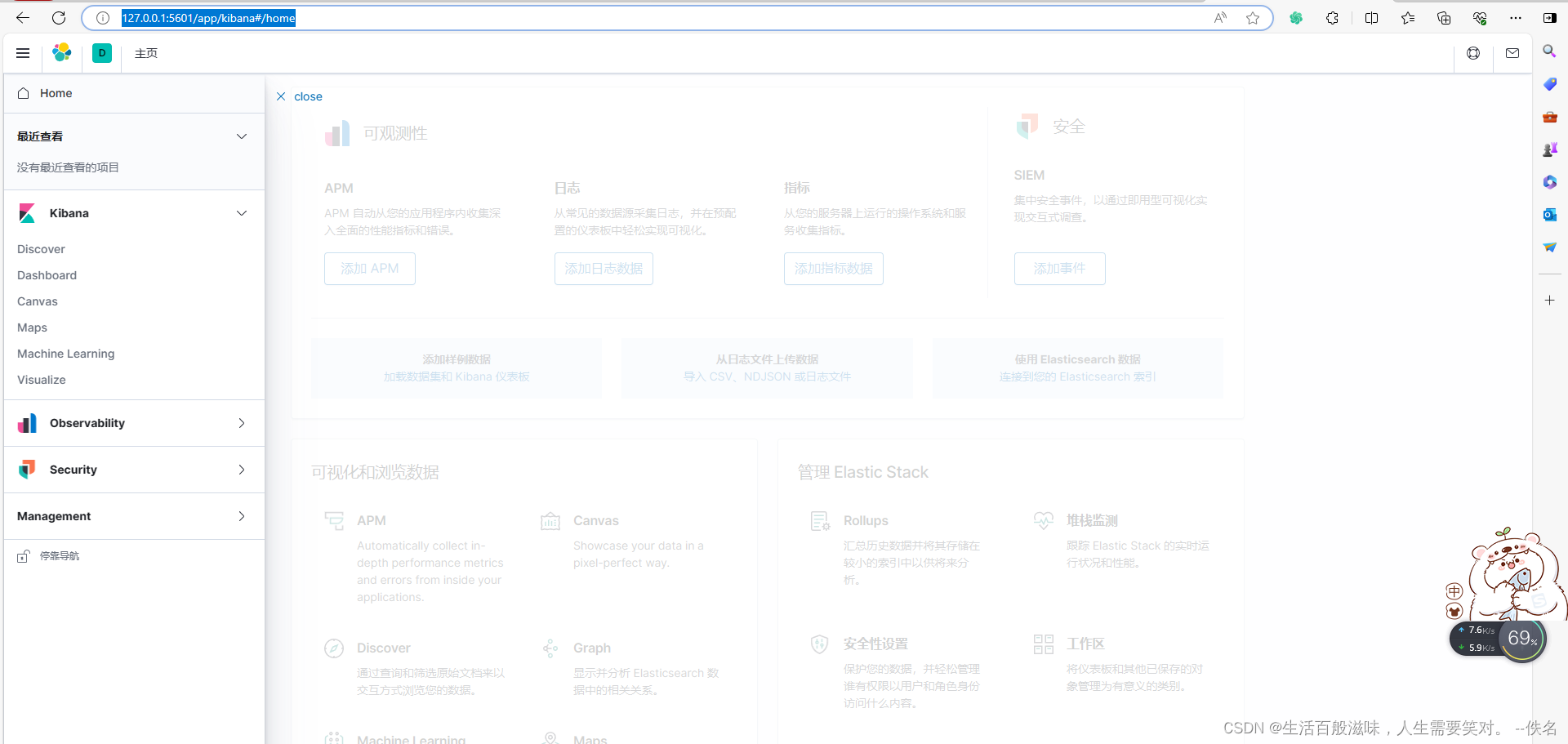Click the Elastic logo in header
Screen dimensions: 1568x744
62,53
